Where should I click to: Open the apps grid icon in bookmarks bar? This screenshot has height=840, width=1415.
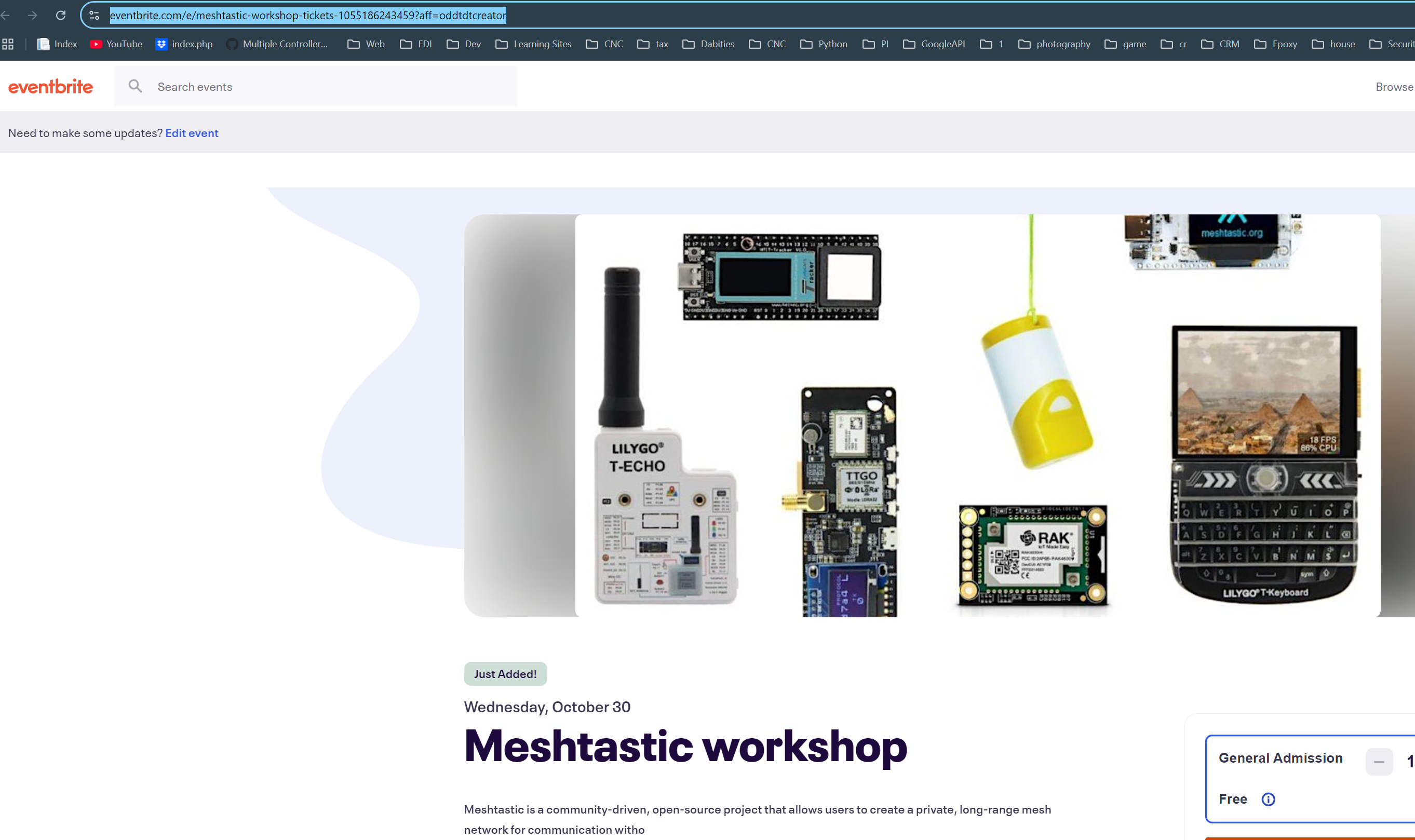click(x=8, y=44)
